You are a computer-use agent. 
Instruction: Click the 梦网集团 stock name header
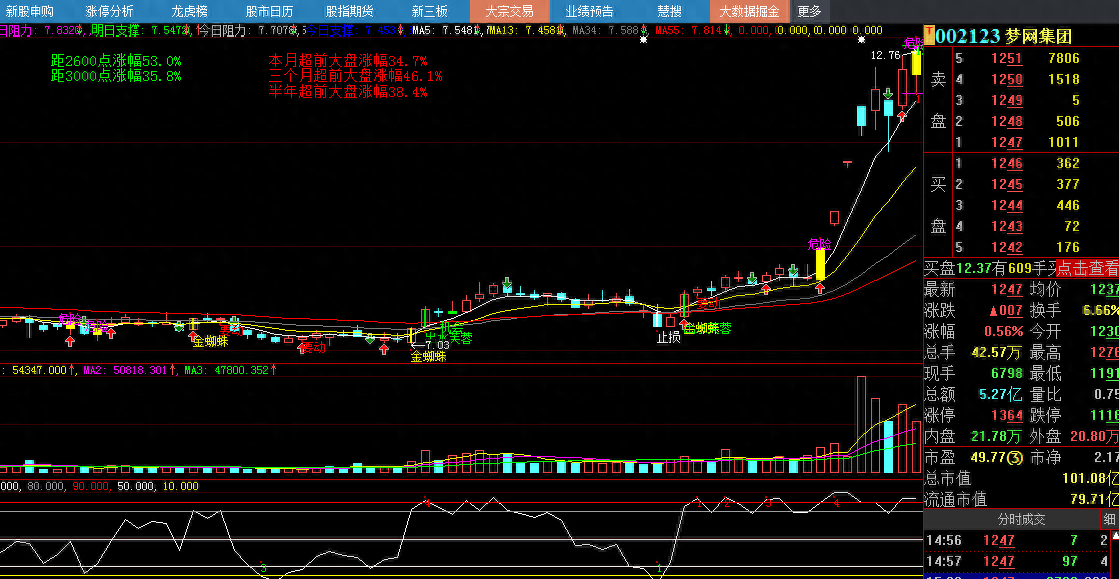click(1040, 37)
